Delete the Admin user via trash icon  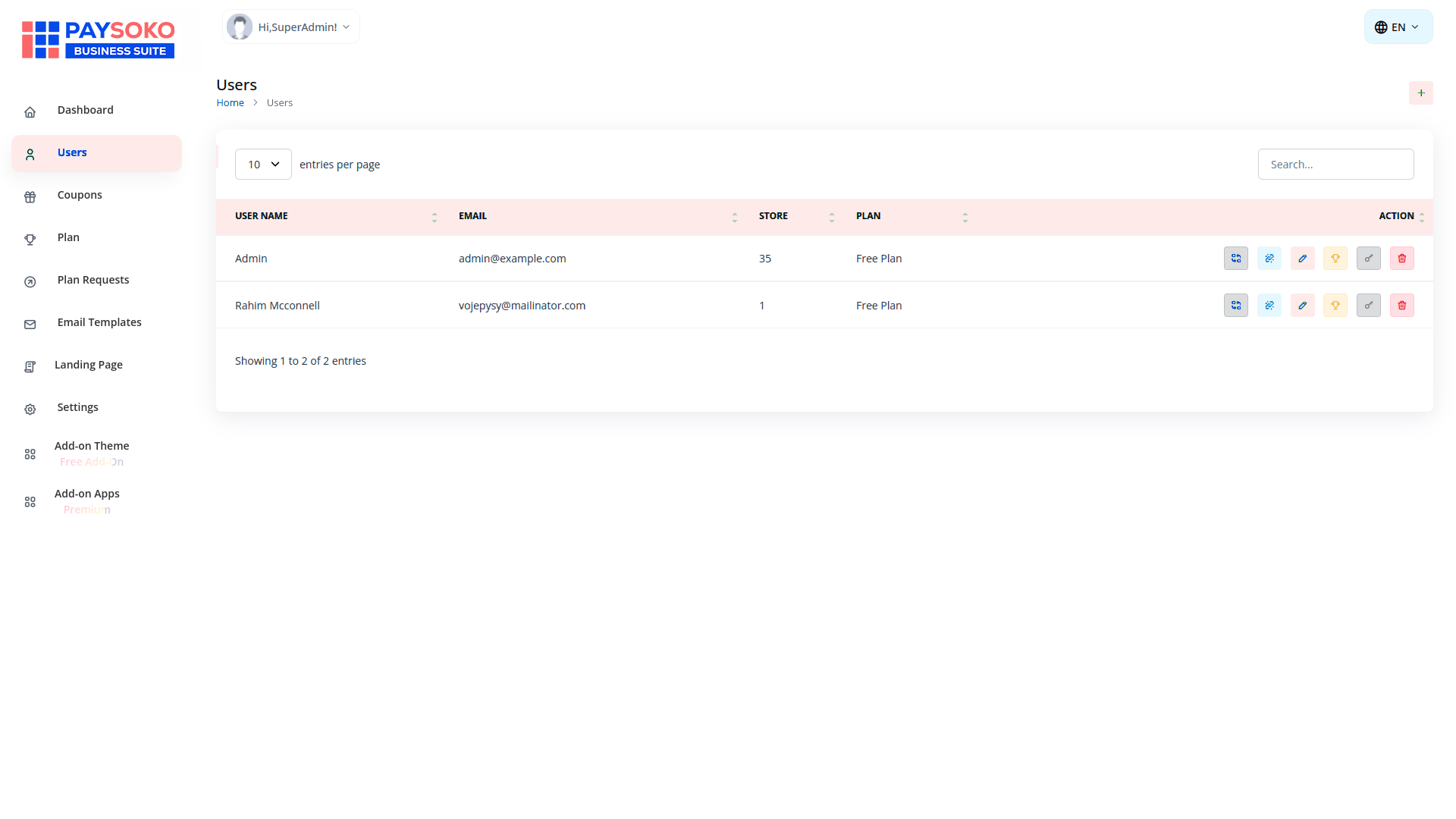pos(1401,259)
